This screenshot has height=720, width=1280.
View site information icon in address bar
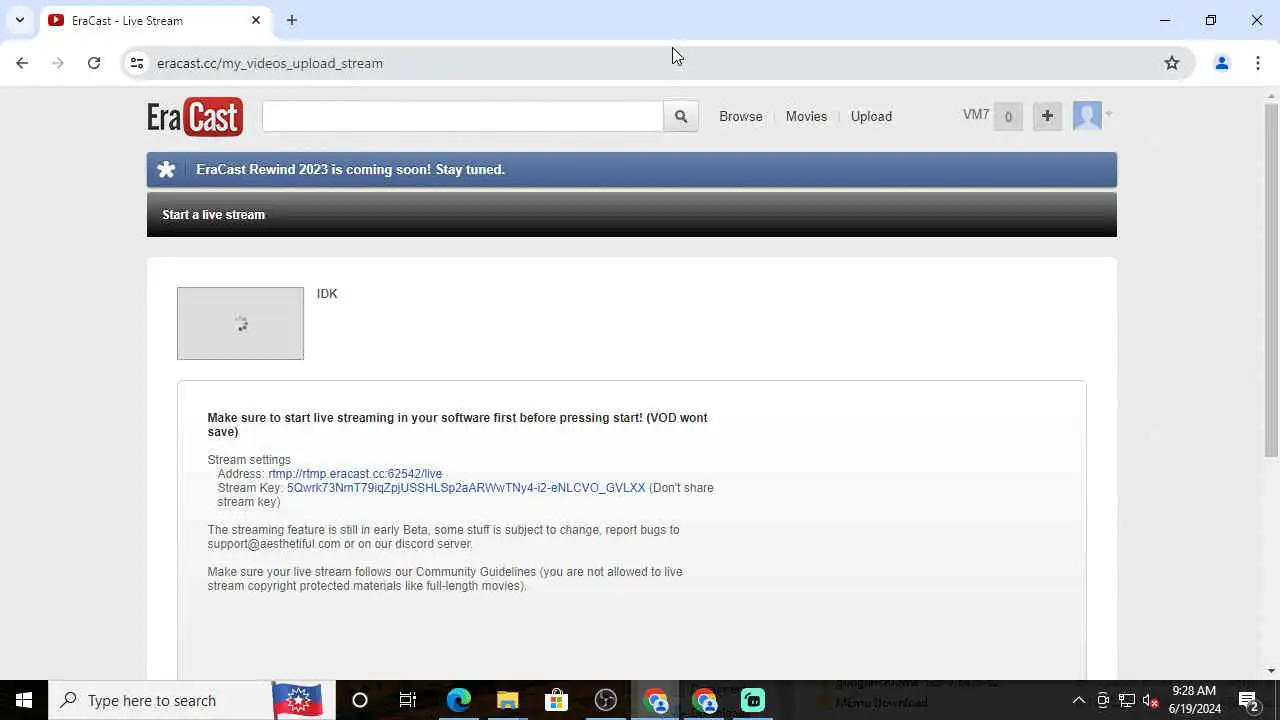pos(137,63)
